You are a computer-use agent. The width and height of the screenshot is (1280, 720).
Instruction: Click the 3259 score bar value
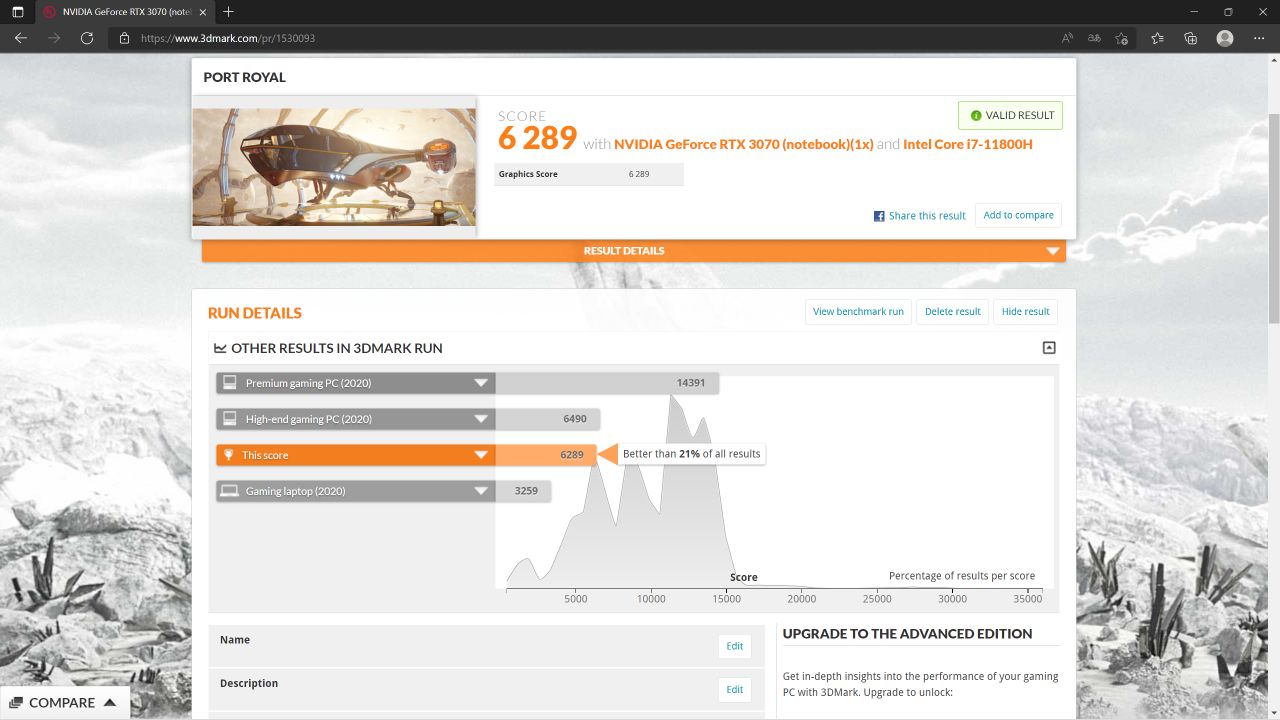coord(526,491)
